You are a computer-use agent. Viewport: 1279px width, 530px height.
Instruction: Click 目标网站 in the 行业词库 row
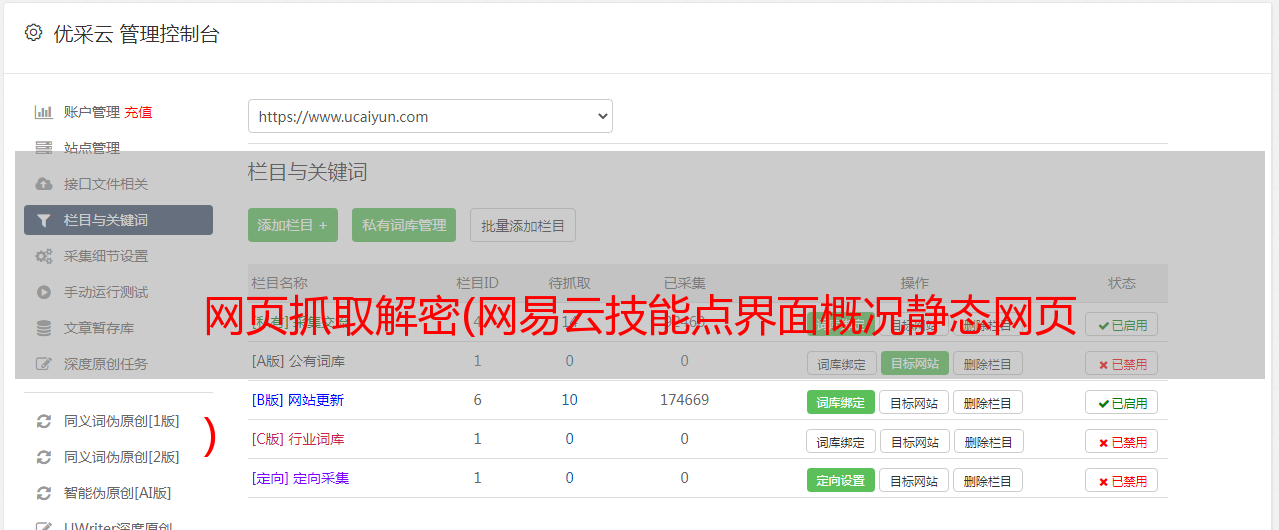pos(914,441)
